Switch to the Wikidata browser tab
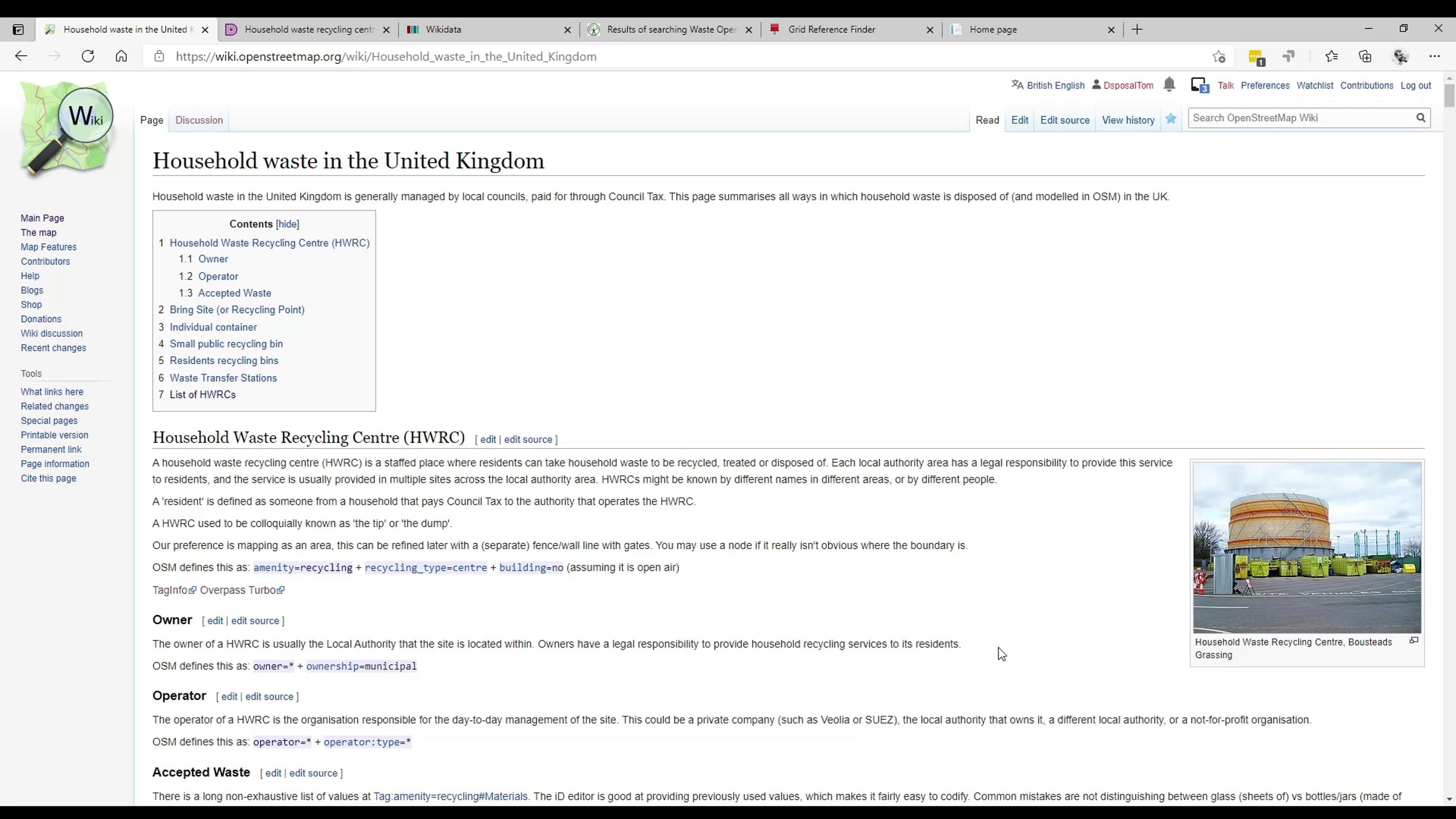The image size is (1456, 819). [x=443, y=29]
